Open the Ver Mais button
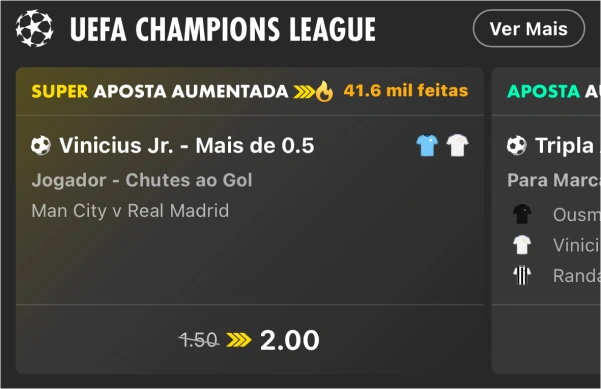This screenshot has height=389, width=601. [529, 29]
